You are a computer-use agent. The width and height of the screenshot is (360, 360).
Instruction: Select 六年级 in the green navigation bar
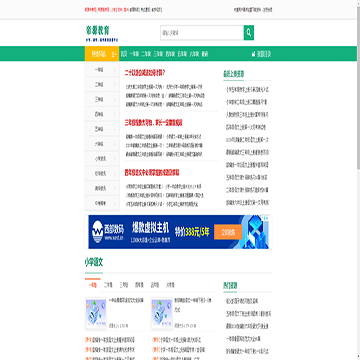click(194, 54)
